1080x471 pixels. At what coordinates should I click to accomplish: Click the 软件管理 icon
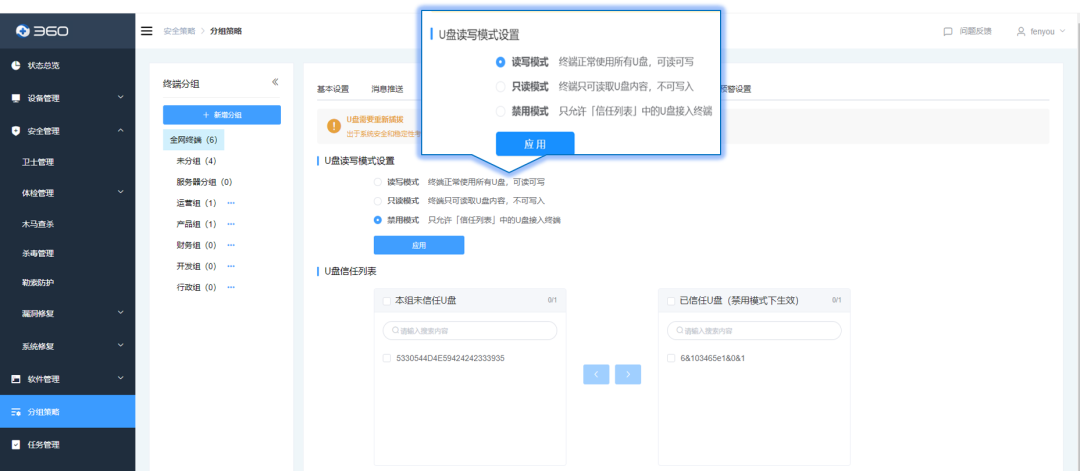click(x=16, y=379)
